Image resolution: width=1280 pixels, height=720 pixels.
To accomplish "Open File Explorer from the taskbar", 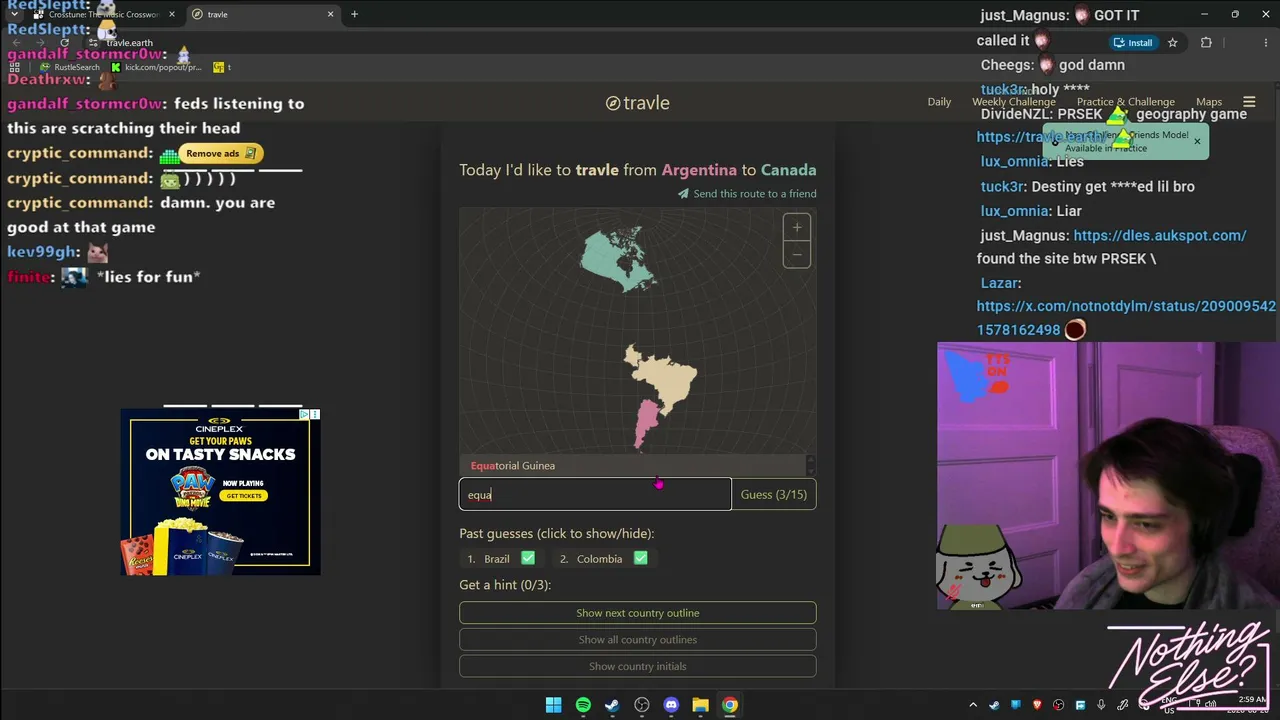I will pyautogui.click(x=700, y=705).
